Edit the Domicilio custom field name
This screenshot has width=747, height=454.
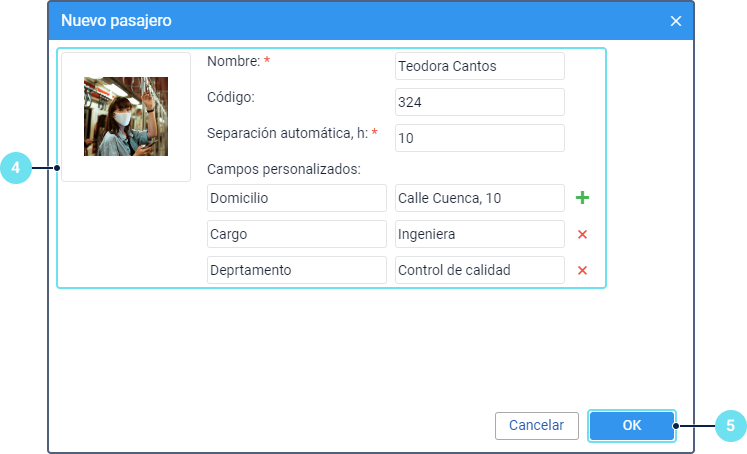296,198
